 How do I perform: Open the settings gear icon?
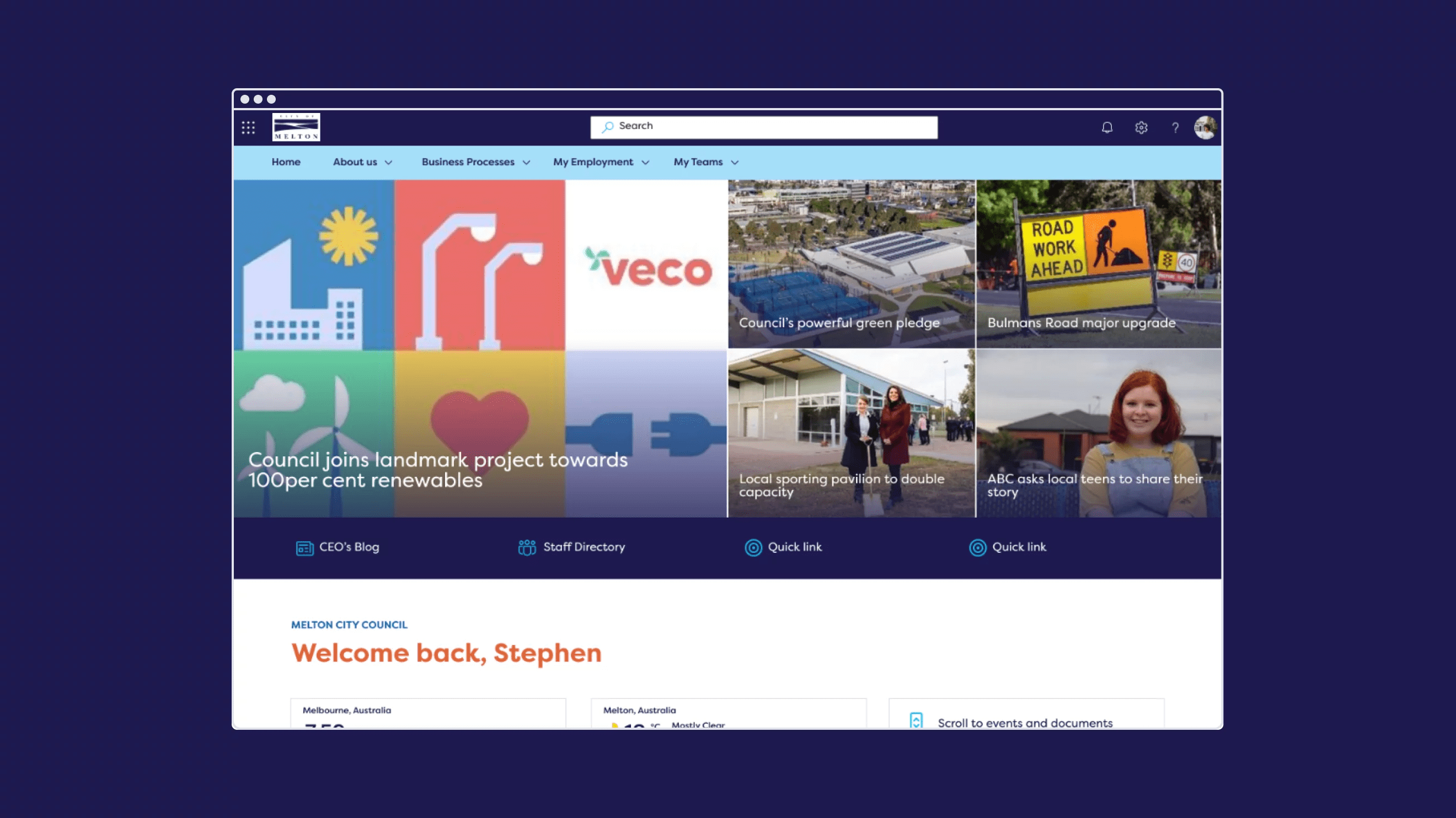pos(1141,128)
